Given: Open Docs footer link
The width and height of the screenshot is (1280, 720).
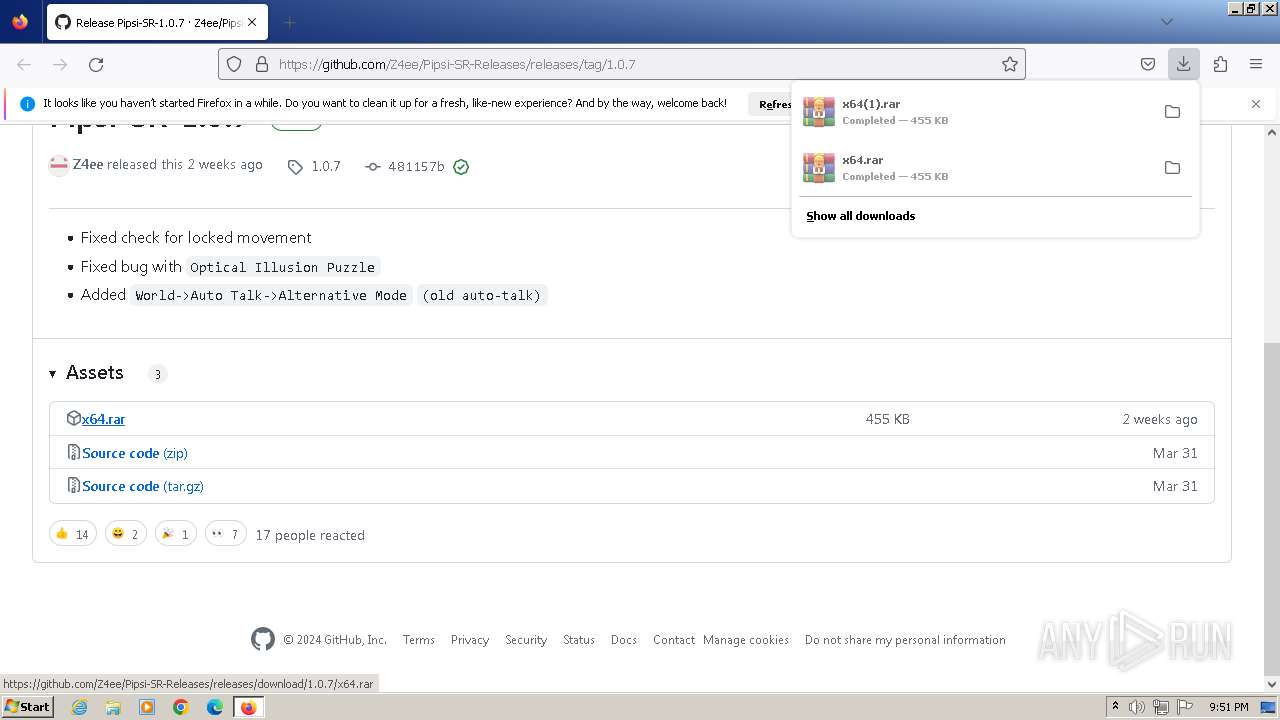Looking at the screenshot, I should [x=624, y=640].
